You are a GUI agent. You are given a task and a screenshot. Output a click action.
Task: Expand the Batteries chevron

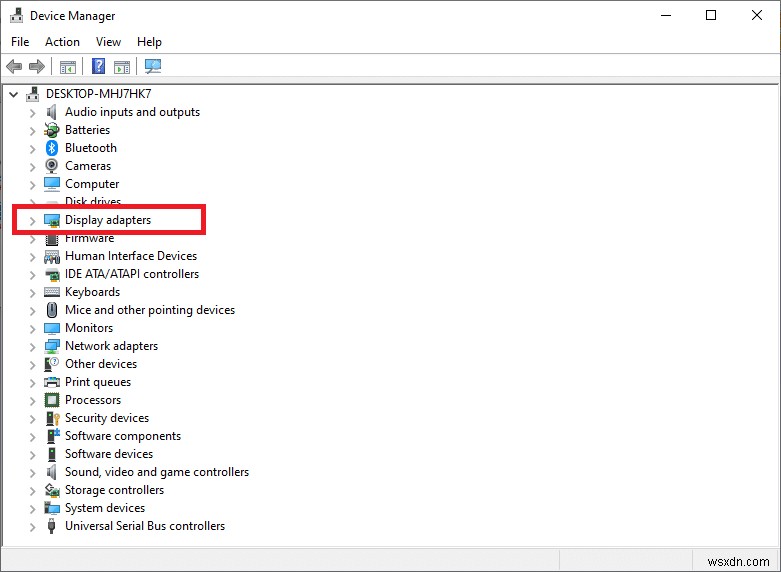tap(32, 131)
